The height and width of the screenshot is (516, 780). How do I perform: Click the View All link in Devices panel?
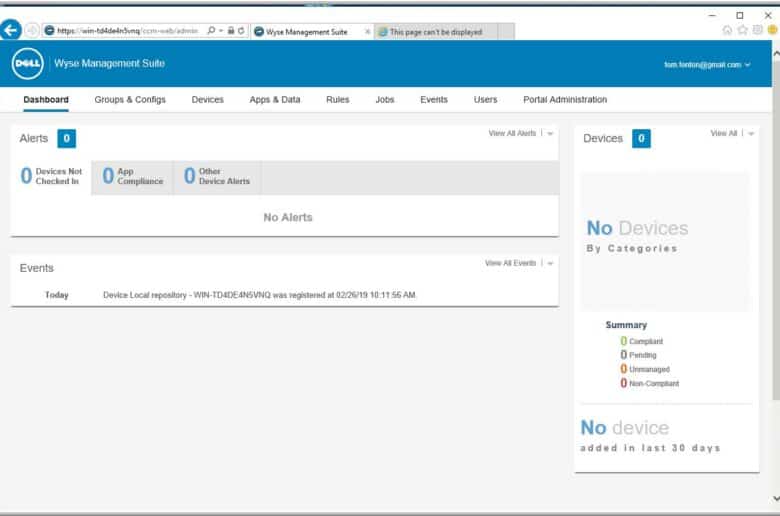click(724, 133)
